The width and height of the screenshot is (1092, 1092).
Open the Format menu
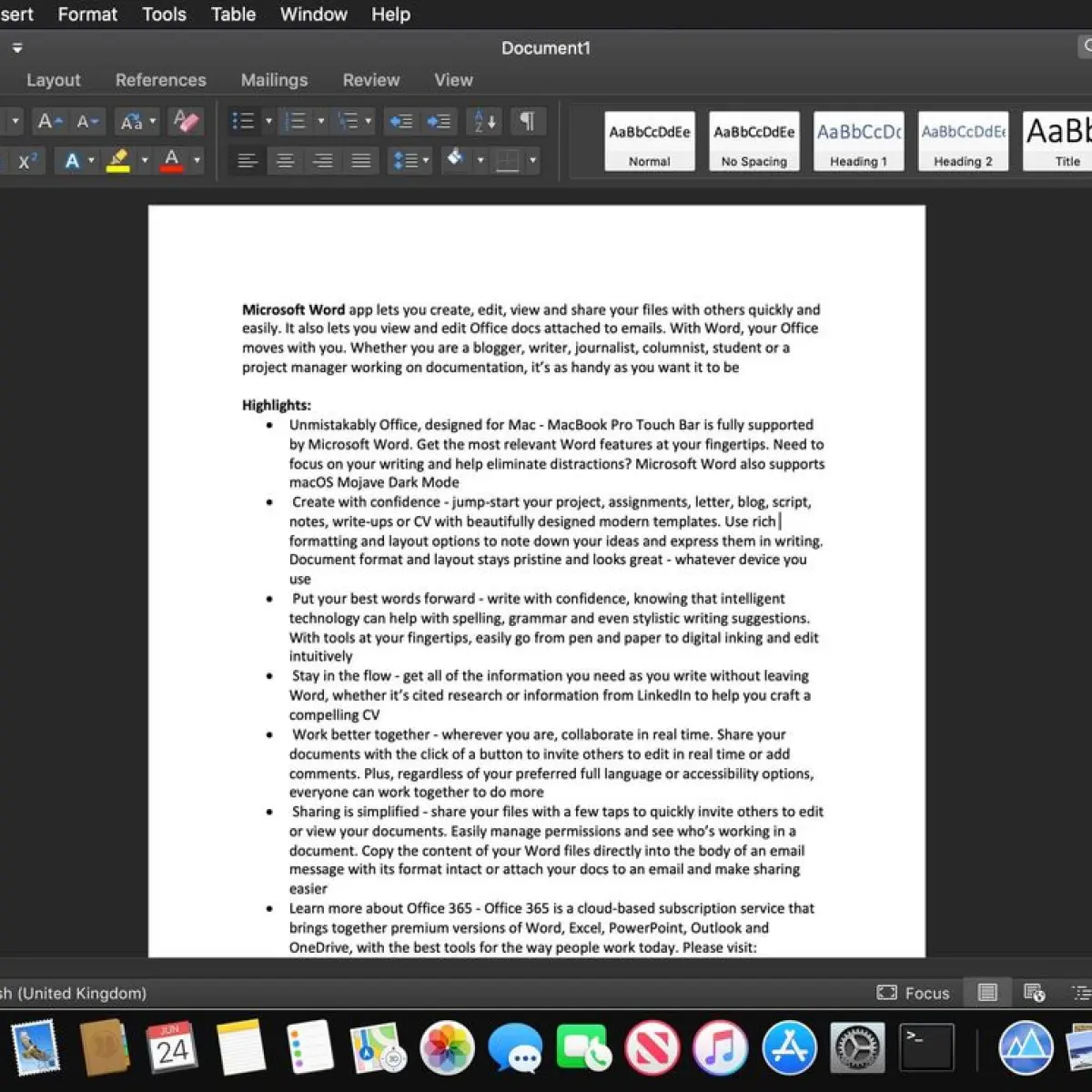tap(87, 15)
